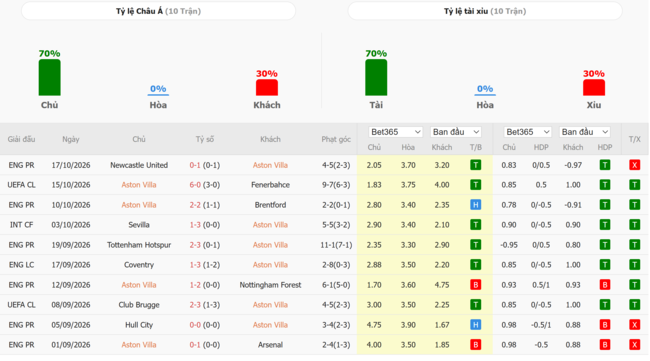Select the Tỷ lệ tài xỉu tab
The height and width of the screenshot is (361, 650).
point(485,11)
